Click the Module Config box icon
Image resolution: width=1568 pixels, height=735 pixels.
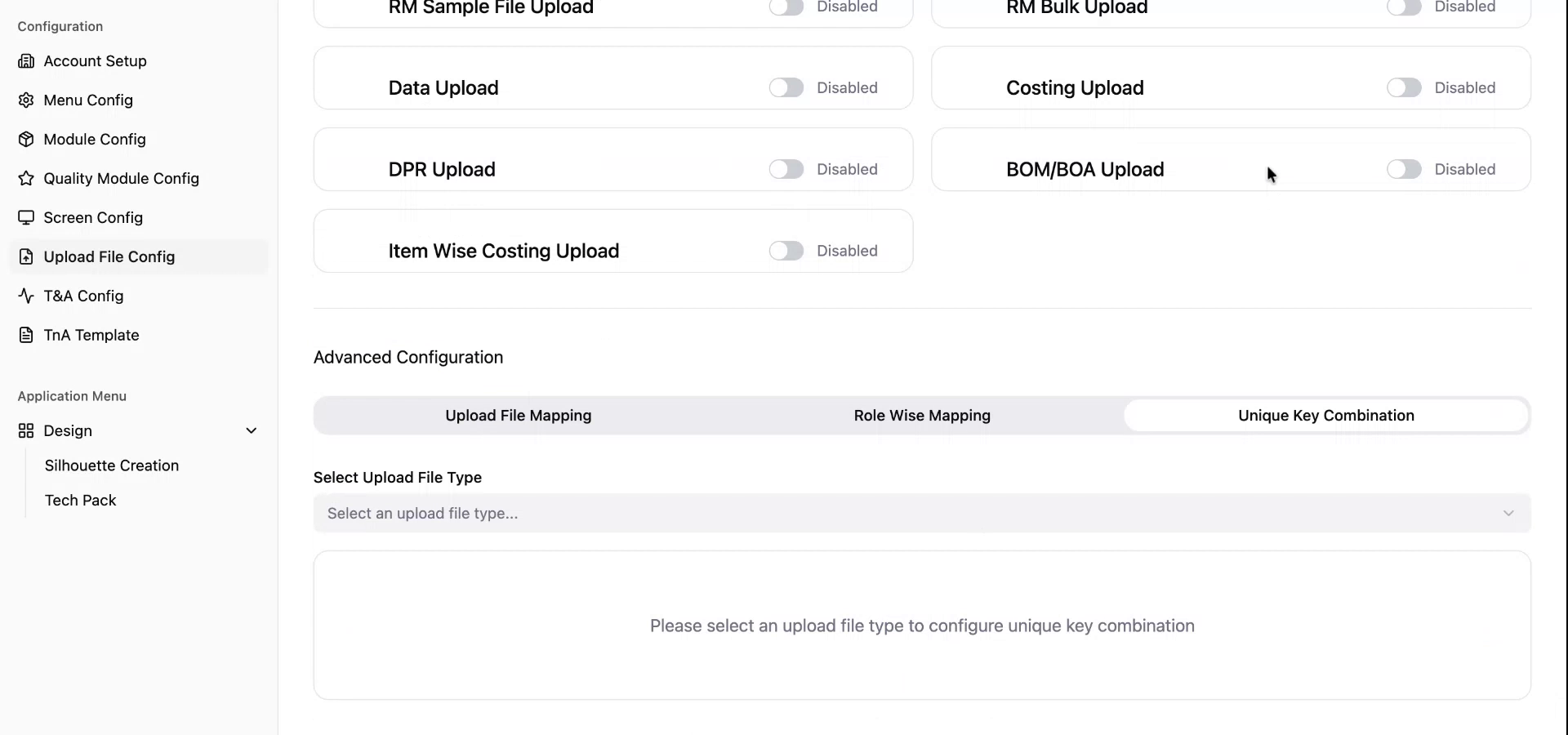pos(26,140)
